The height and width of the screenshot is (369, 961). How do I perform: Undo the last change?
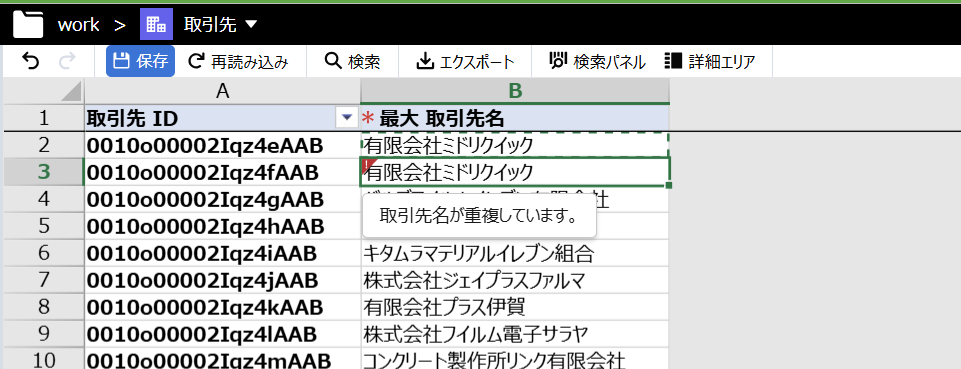tap(30, 61)
